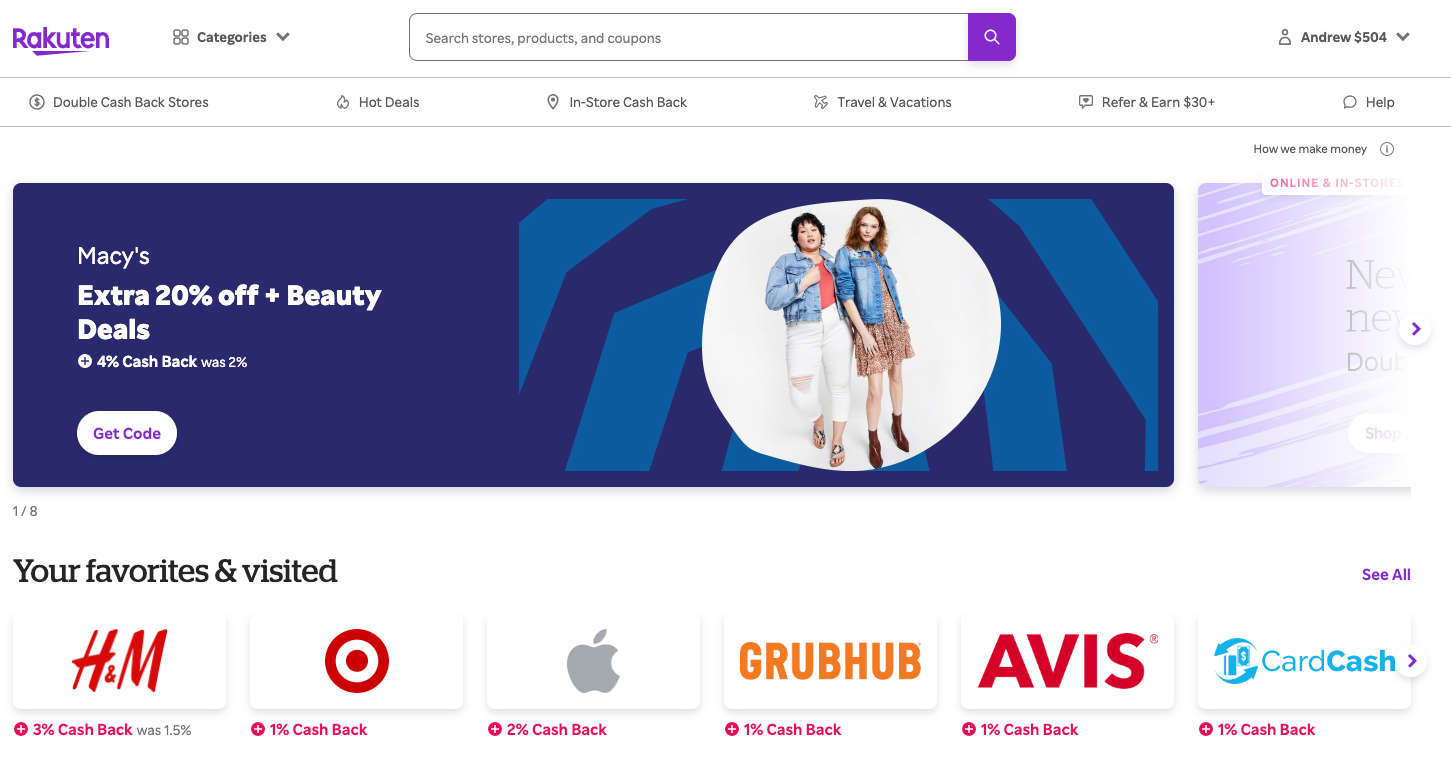Go to Hot Deals
The width and height of the screenshot is (1451, 774).
point(378,102)
